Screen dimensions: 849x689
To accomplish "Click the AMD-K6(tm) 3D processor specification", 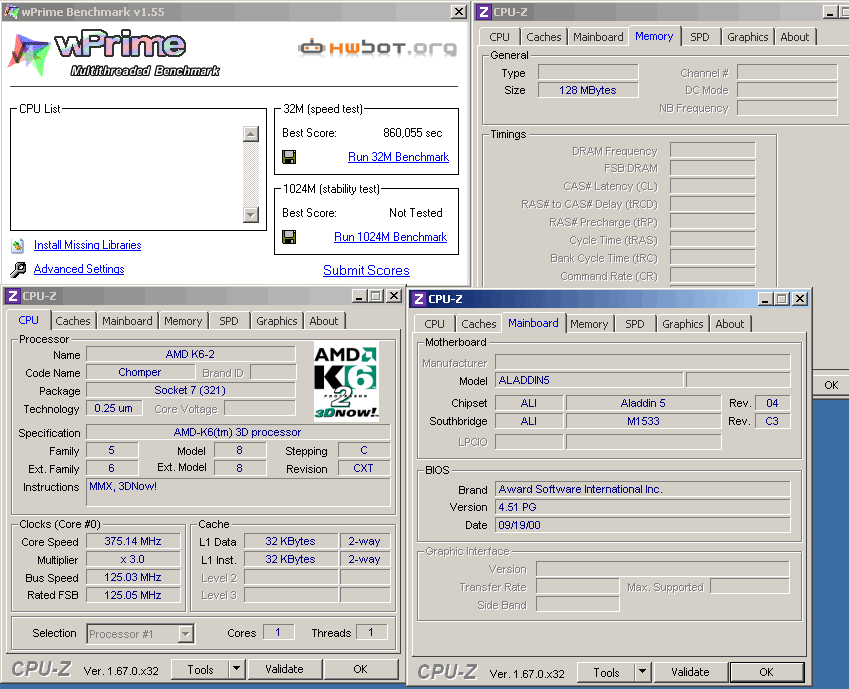I will [238, 432].
